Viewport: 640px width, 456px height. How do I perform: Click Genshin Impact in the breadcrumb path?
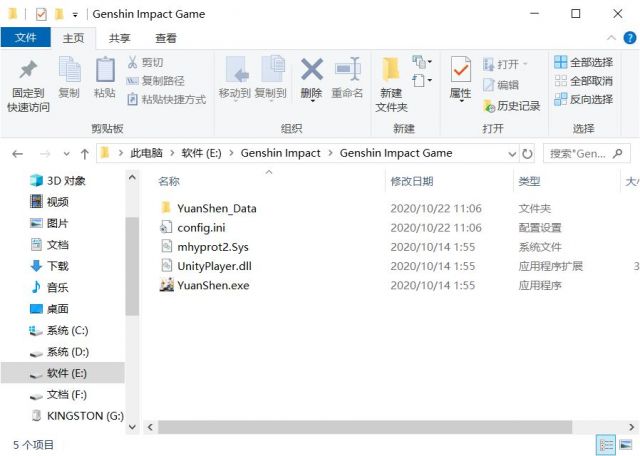(x=280, y=153)
